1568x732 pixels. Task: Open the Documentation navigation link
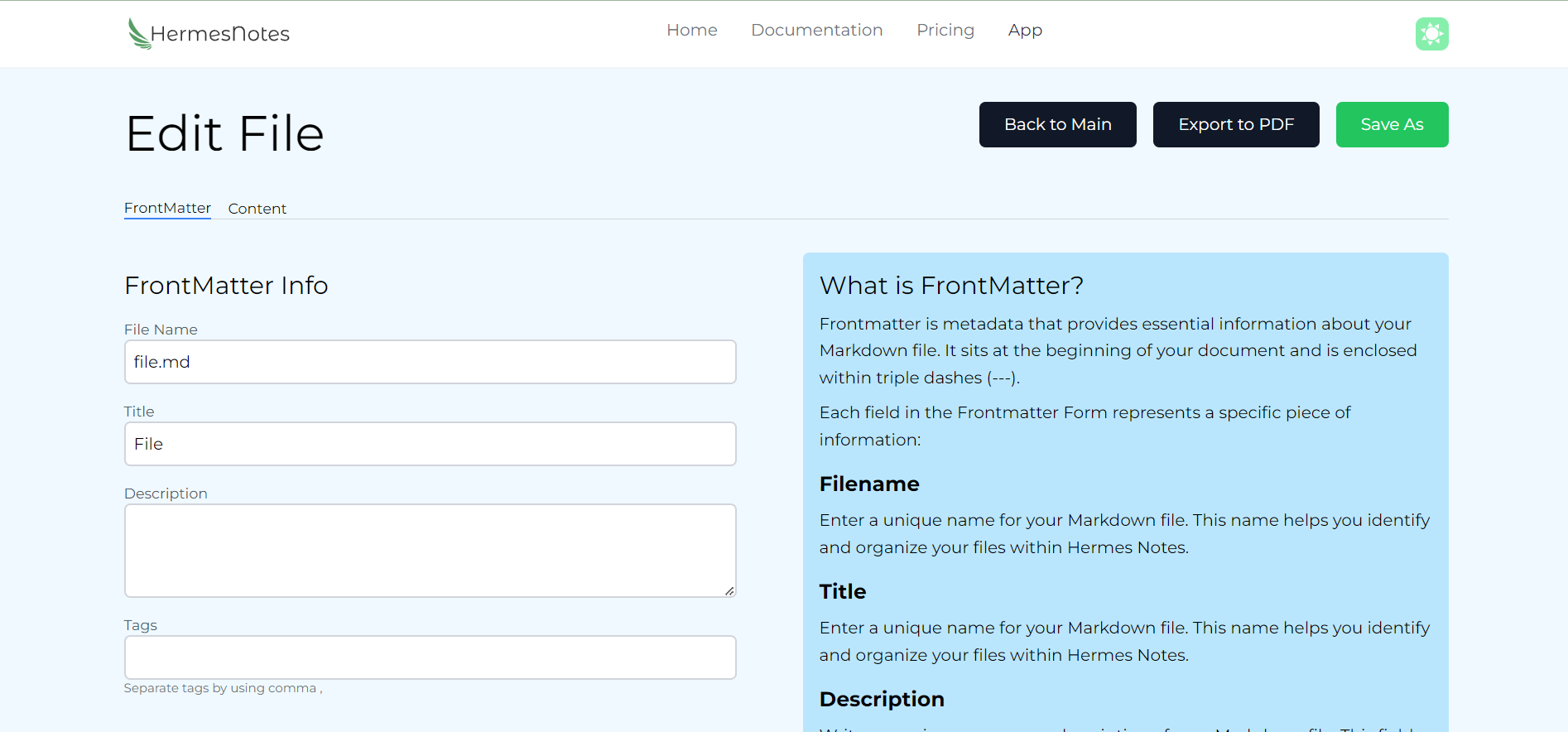pos(817,30)
